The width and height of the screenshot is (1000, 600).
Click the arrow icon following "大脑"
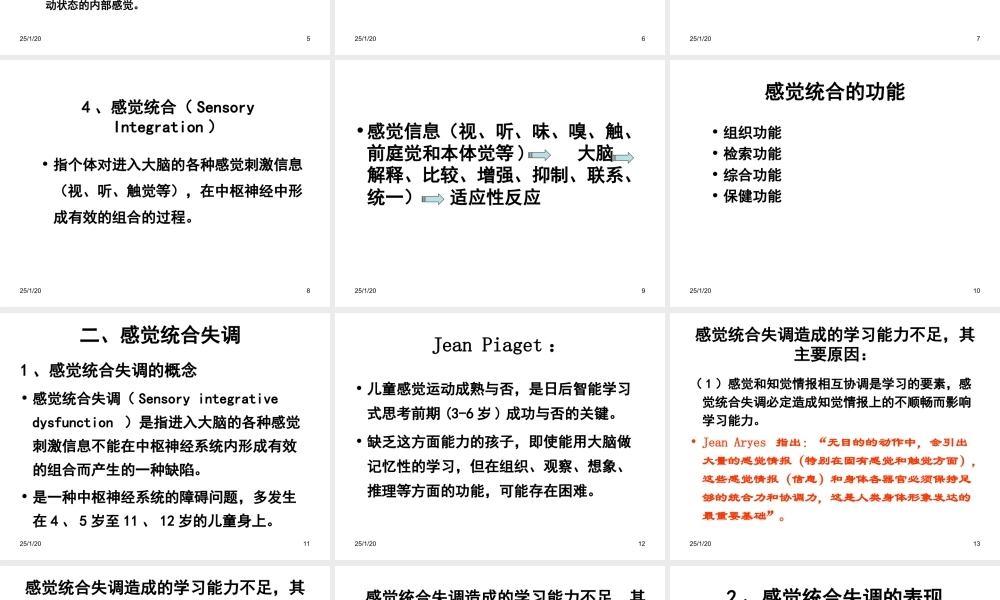625,156
